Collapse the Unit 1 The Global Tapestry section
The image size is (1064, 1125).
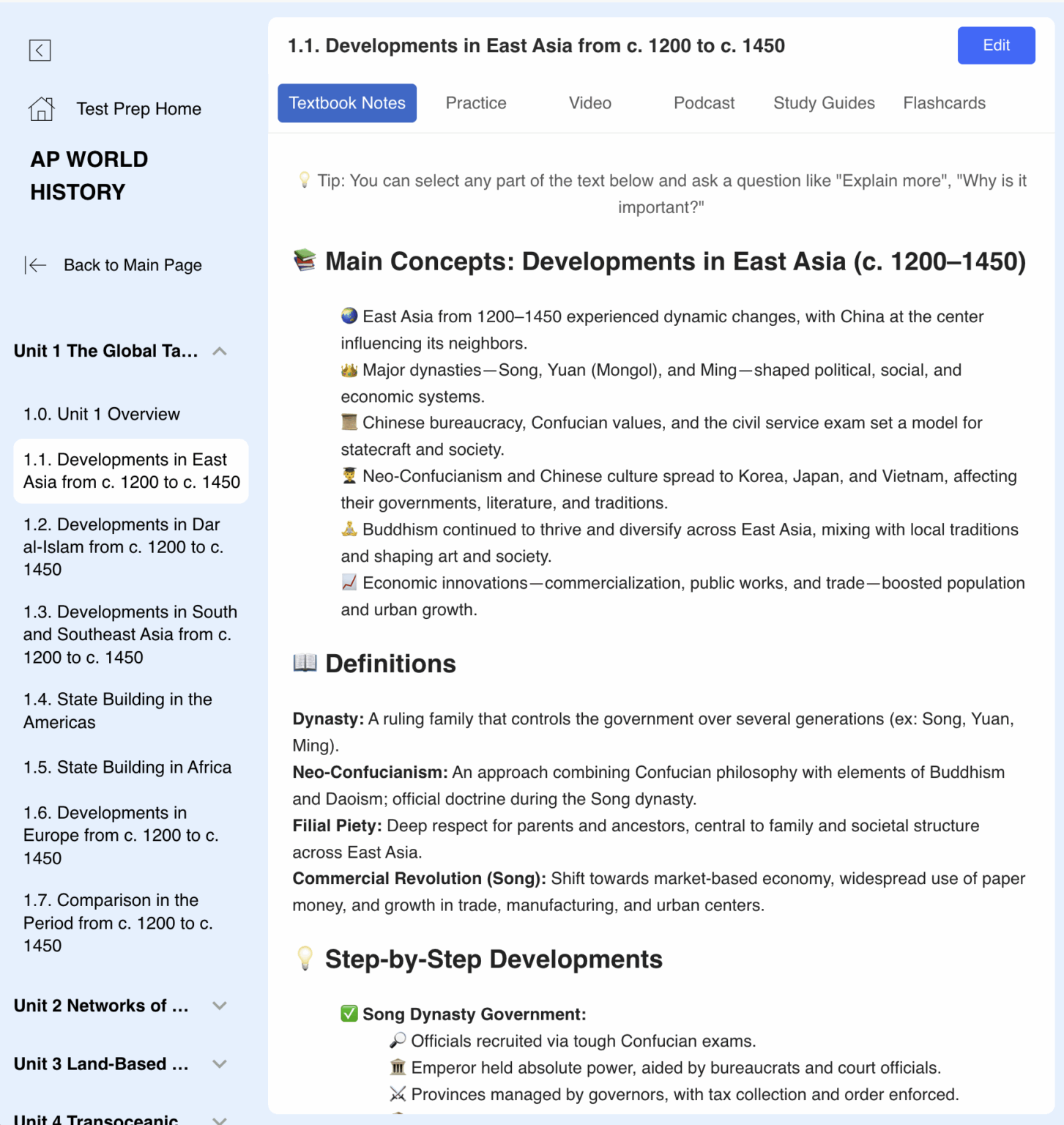tap(219, 352)
